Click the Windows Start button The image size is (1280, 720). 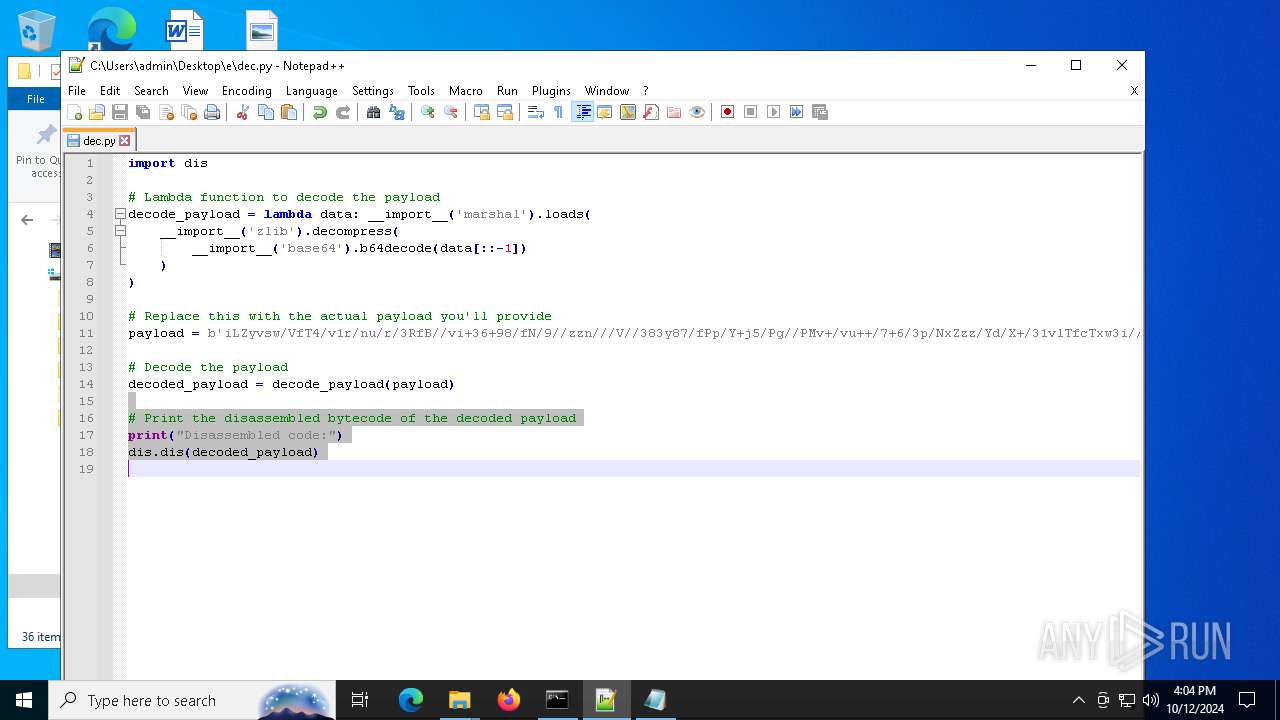click(x=24, y=700)
